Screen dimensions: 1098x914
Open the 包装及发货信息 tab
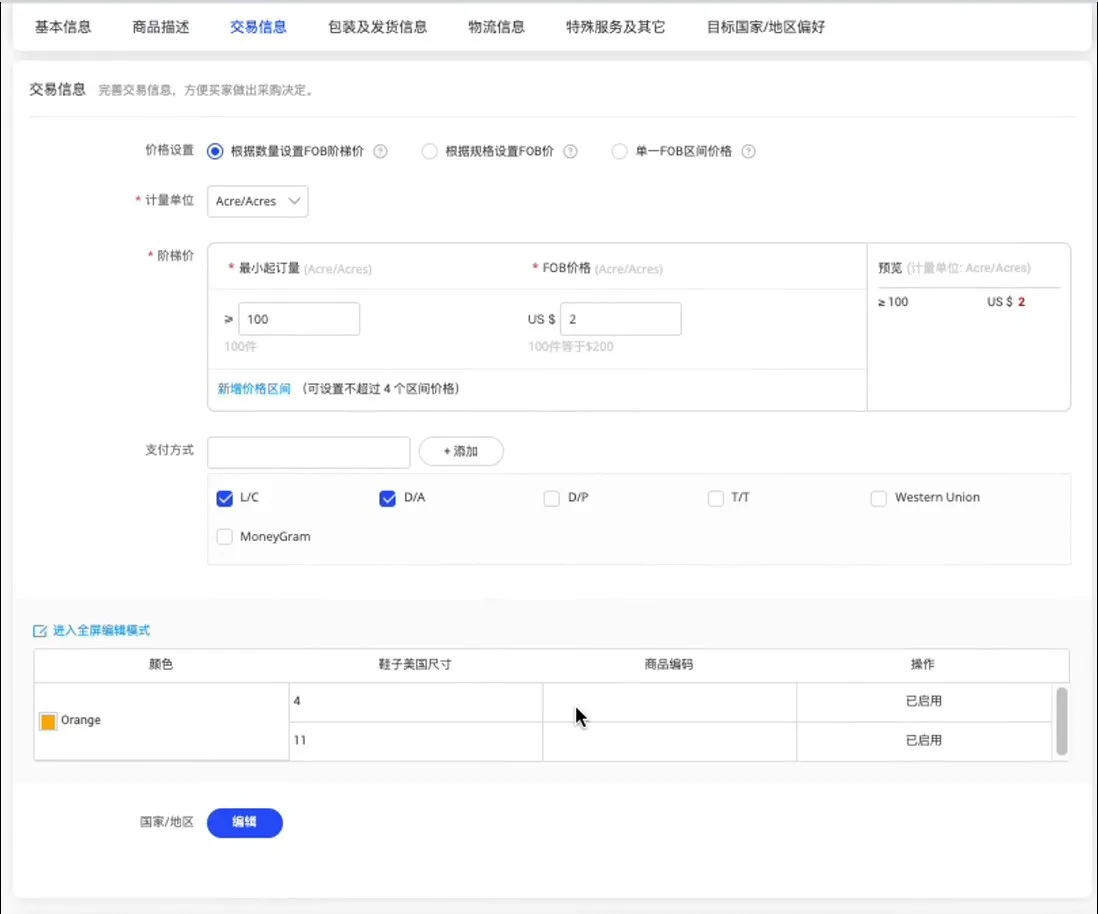pos(377,27)
